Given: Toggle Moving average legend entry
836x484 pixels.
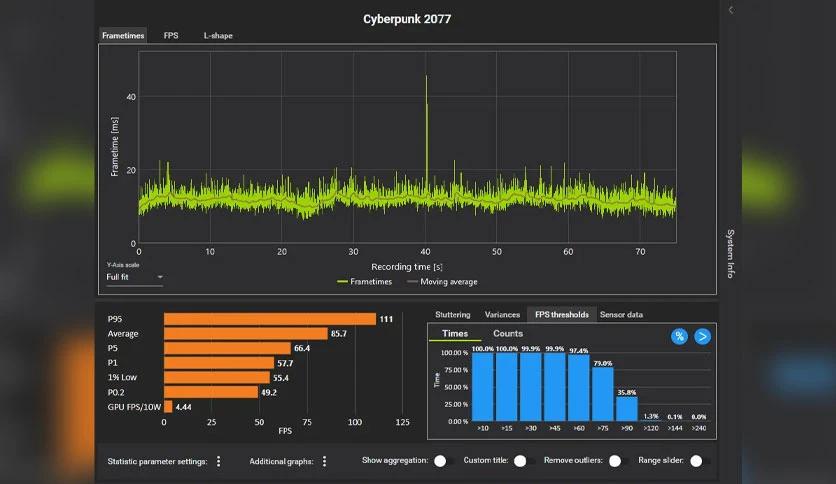Looking at the screenshot, I should point(442,281).
